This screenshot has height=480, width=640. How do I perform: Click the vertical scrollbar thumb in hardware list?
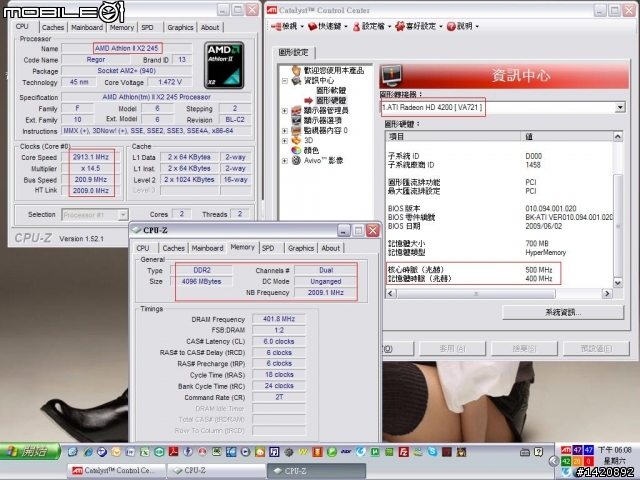[618, 225]
